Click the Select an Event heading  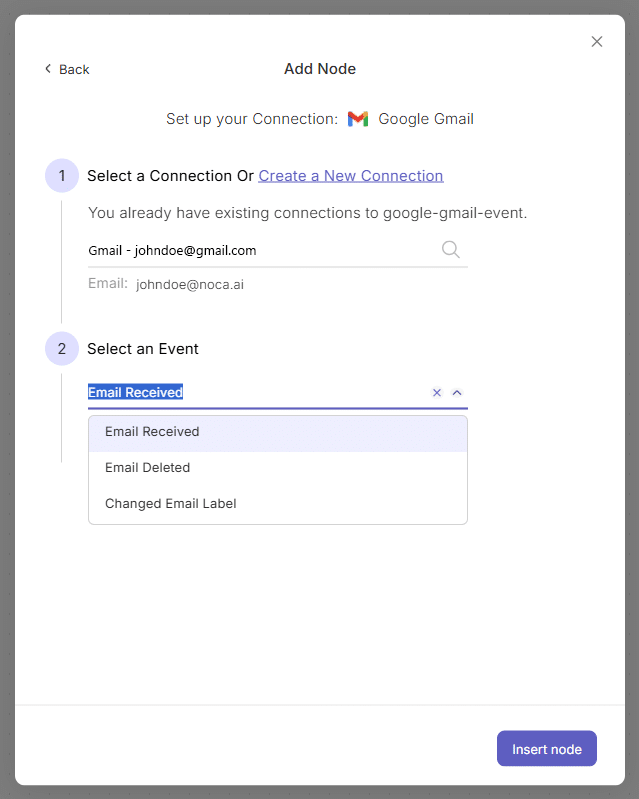(x=143, y=349)
